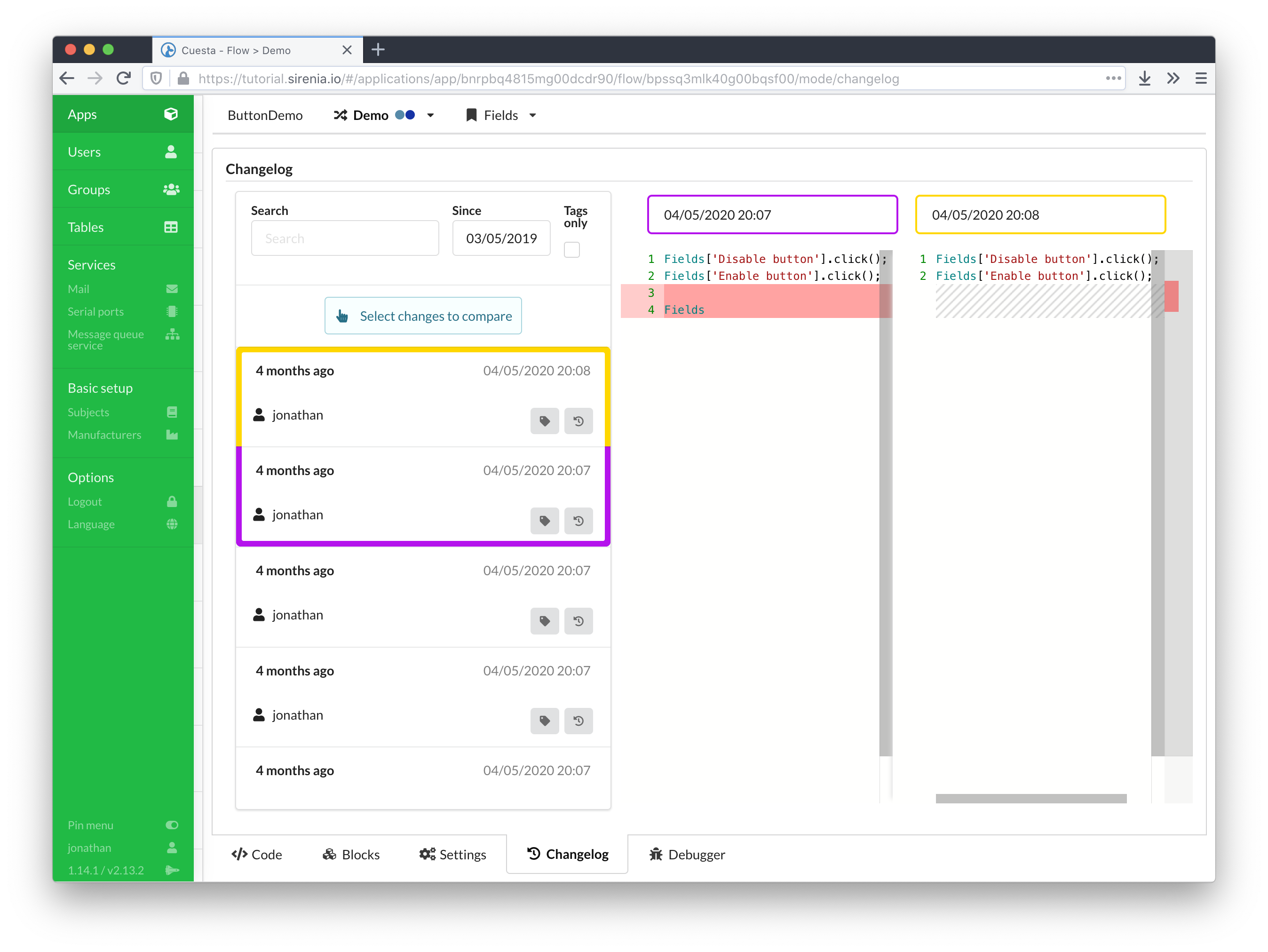Viewport: 1268px width, 952px height.
Task: Click the Mail envelope icon
Action: coord(172,289)
